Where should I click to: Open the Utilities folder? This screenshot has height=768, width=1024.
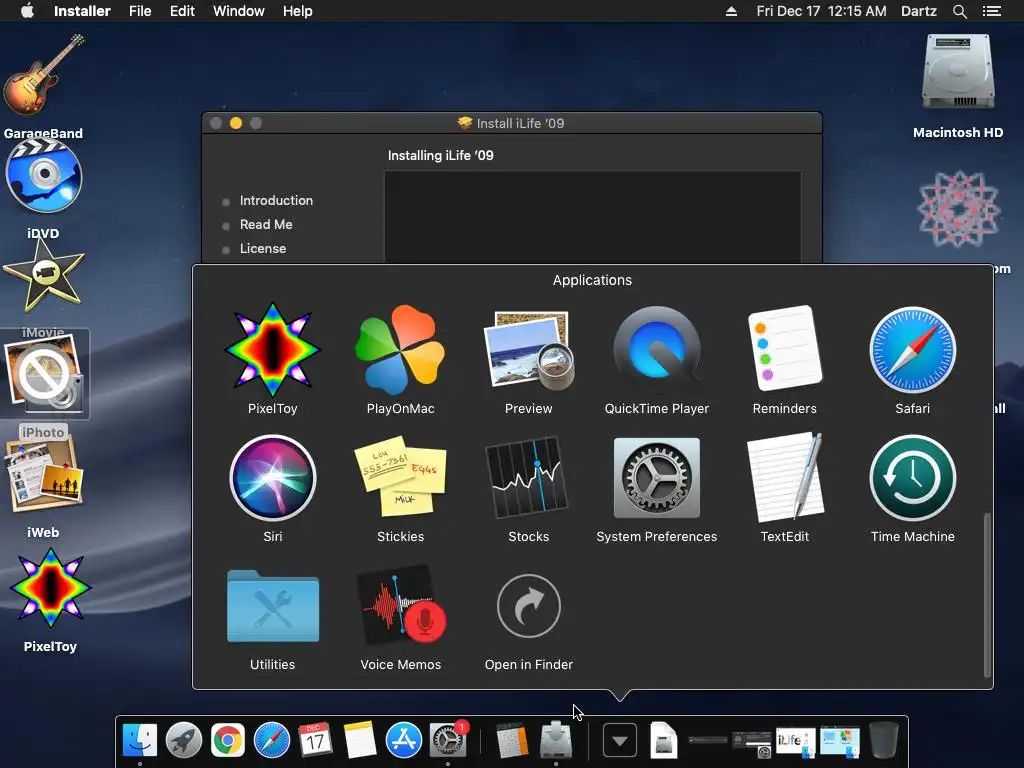pos(272,607)
